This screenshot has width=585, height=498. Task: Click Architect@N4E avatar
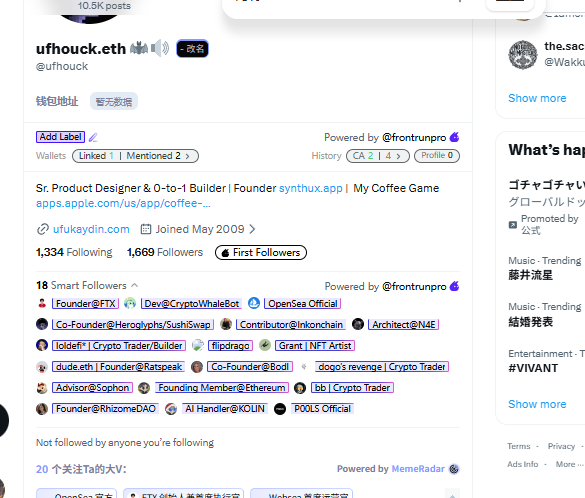358,324
